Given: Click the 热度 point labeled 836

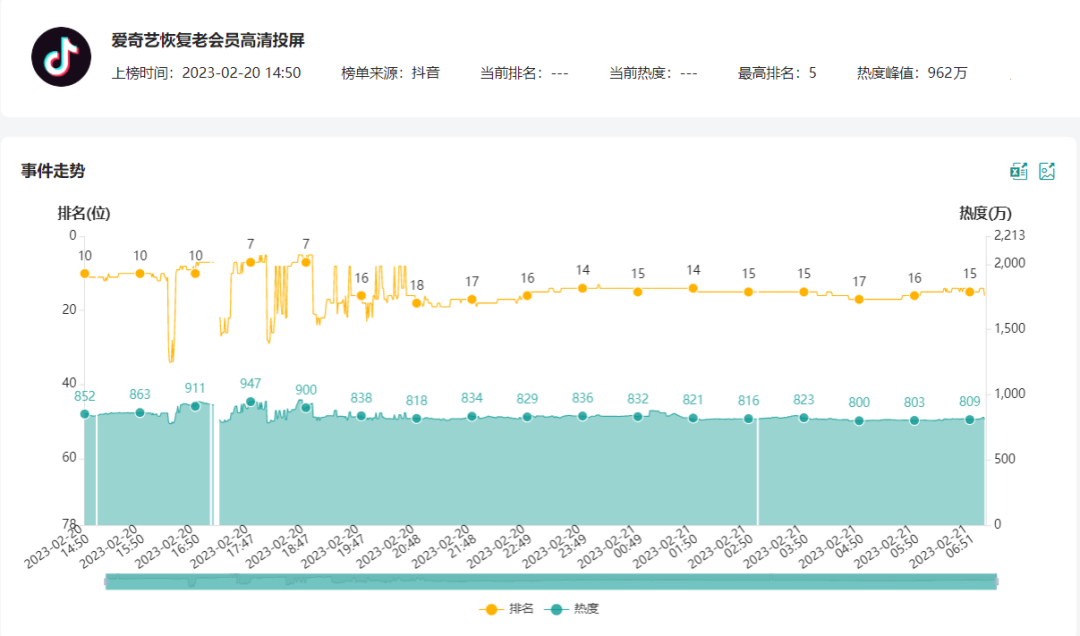Looking at the screenshot, I should 583,416.
